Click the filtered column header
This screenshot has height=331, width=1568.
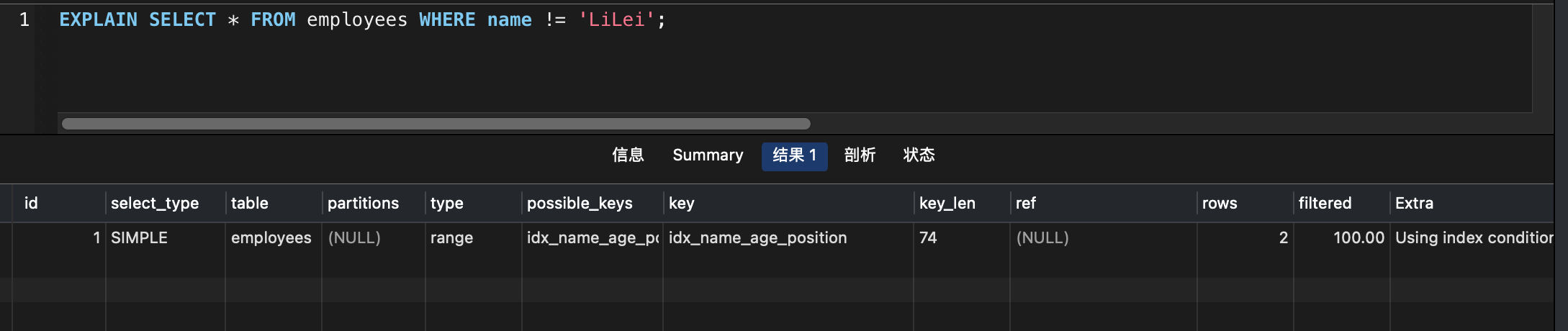(1325, 204)
